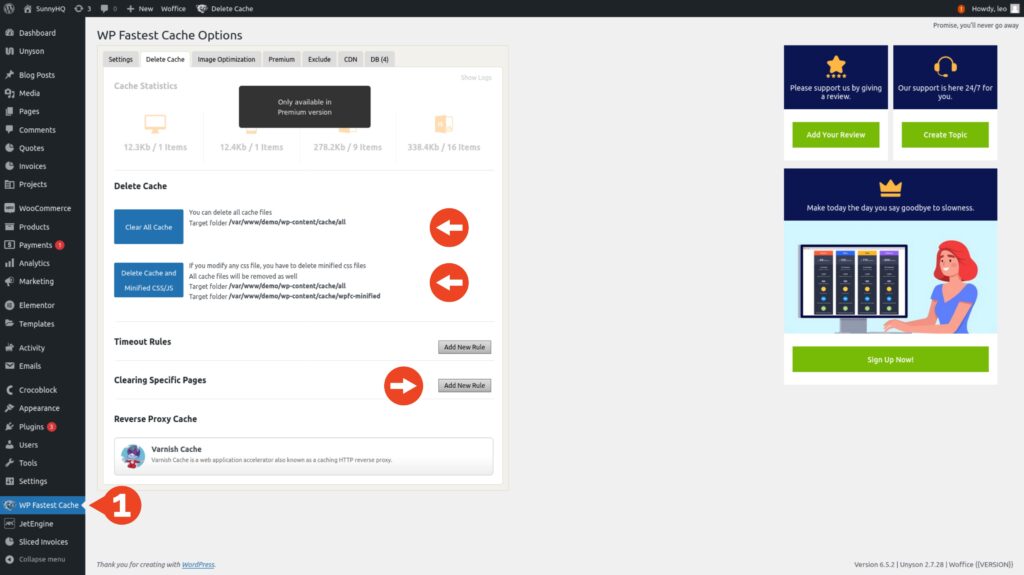Open the comments bubble in admin bar
The width and height of the screenshot is (1024, 575).
103,8
